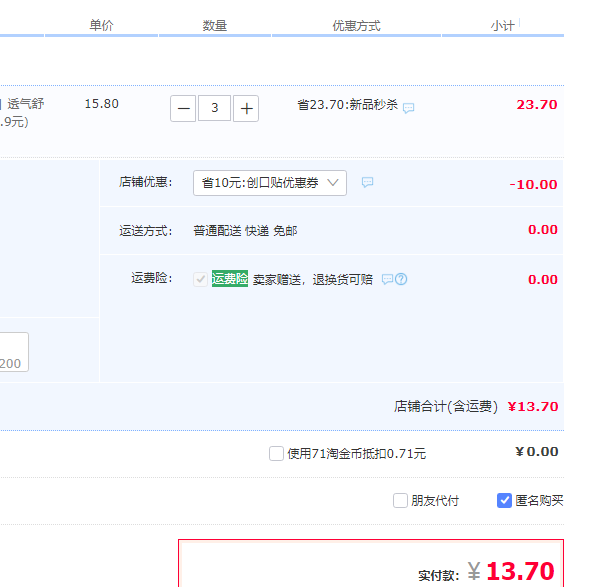Screen dimensions: 599x587
Task: Click comment icon next to 新品秒杀 discount
Action: click(408, 108)
